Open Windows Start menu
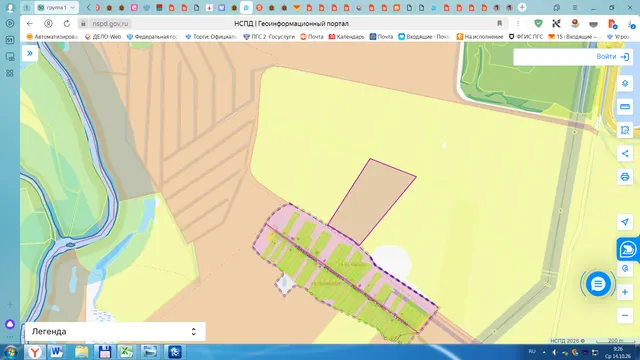640x360 pixels. click(10, 352)
